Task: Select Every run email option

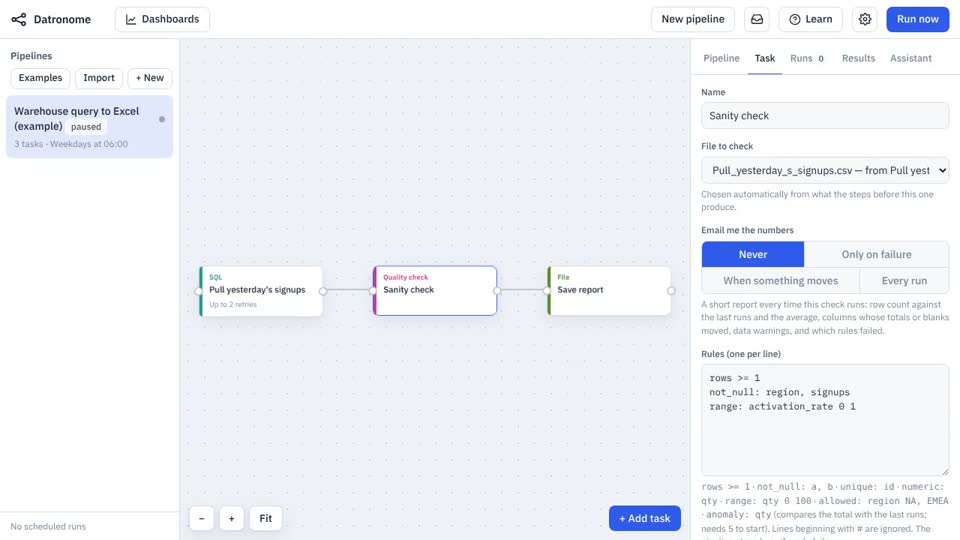Action: click(904, 280)
